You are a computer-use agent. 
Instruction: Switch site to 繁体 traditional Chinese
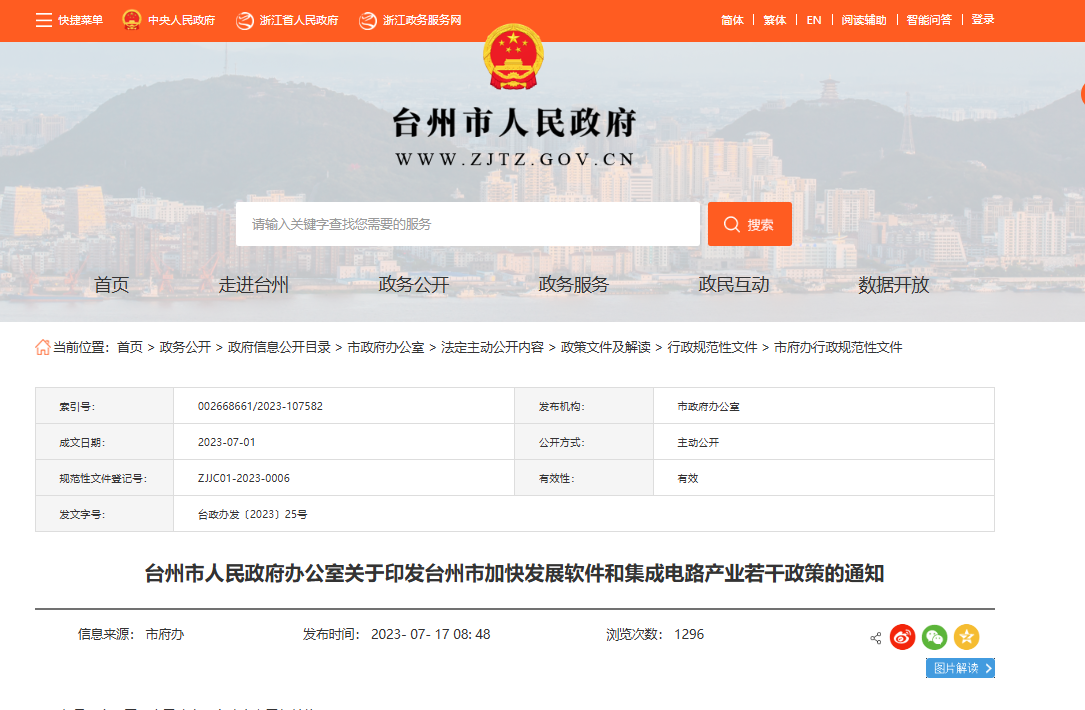coord(773,19)
